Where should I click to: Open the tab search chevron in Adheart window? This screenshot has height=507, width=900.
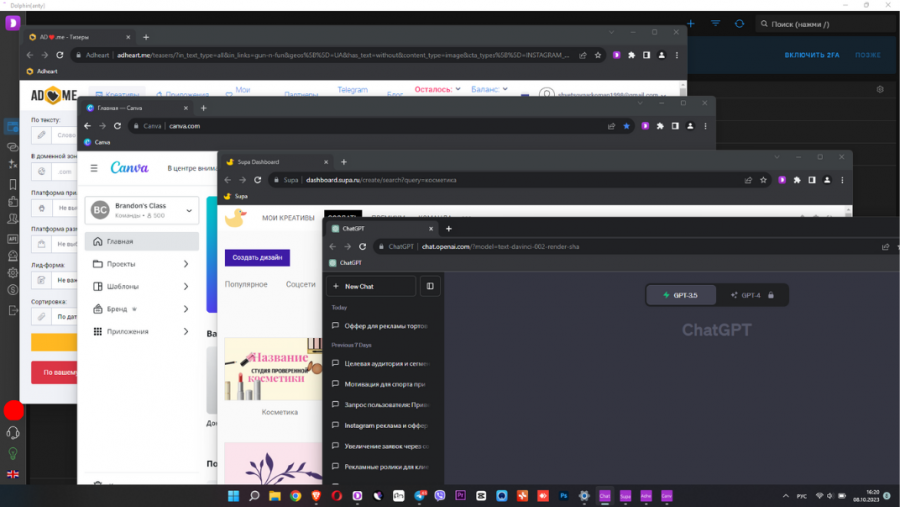[611, 32]
